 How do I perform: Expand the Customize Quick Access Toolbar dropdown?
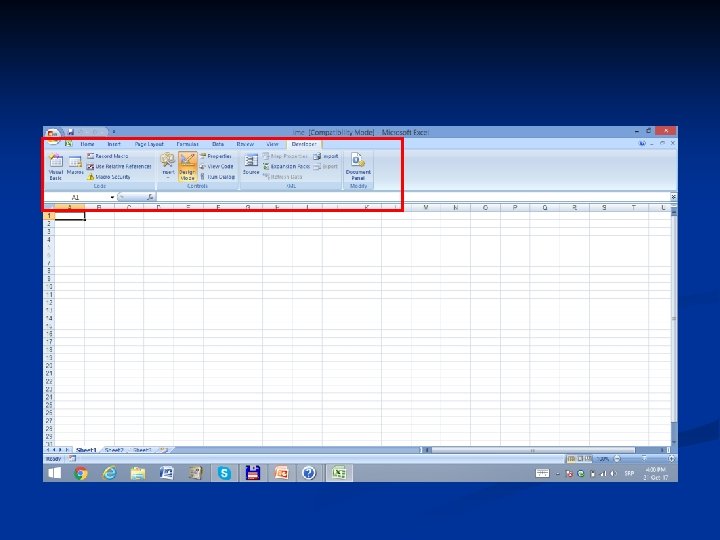(114, 132)
